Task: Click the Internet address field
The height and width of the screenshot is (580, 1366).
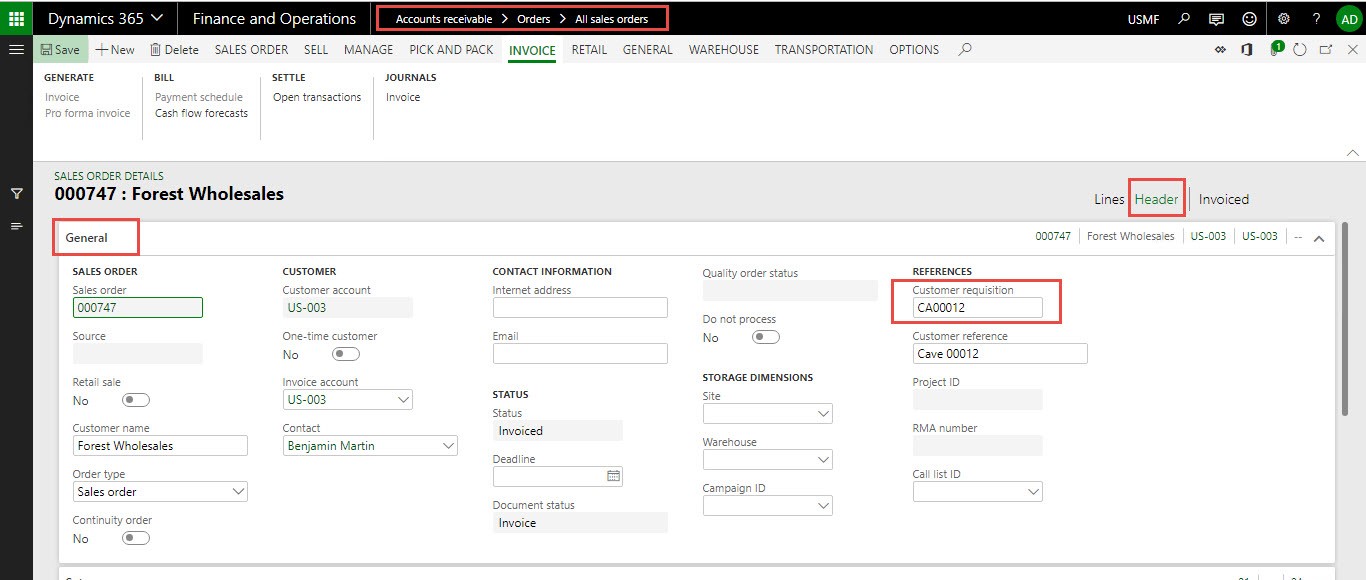Action: point(580,307)
